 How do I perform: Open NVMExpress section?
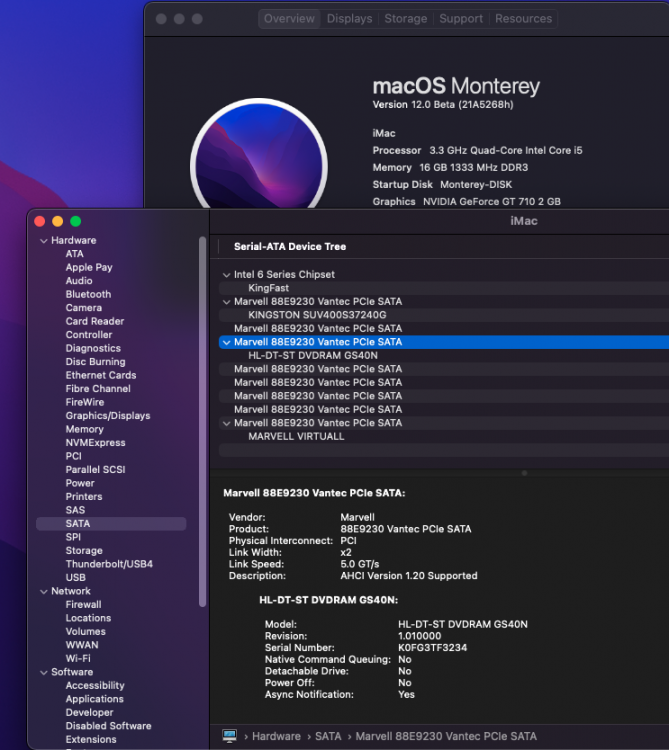(96, 442)
